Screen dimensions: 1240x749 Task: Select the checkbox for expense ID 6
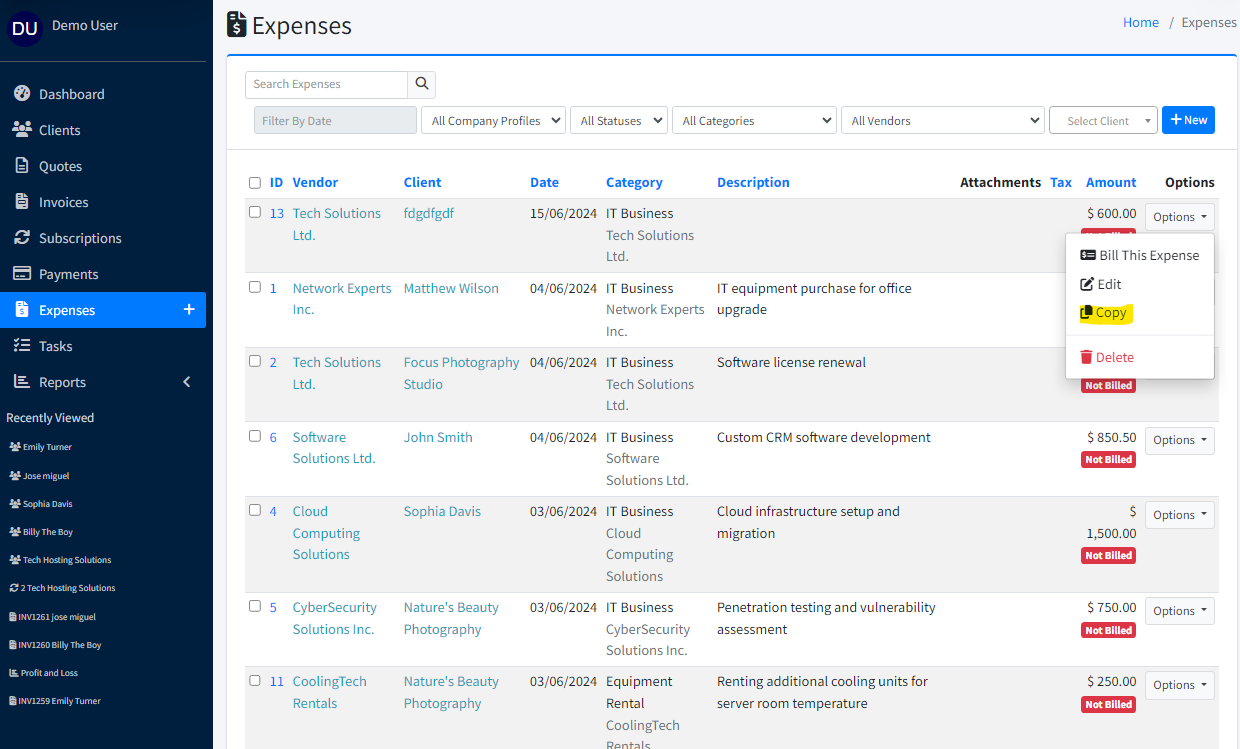tap(255, 436)
